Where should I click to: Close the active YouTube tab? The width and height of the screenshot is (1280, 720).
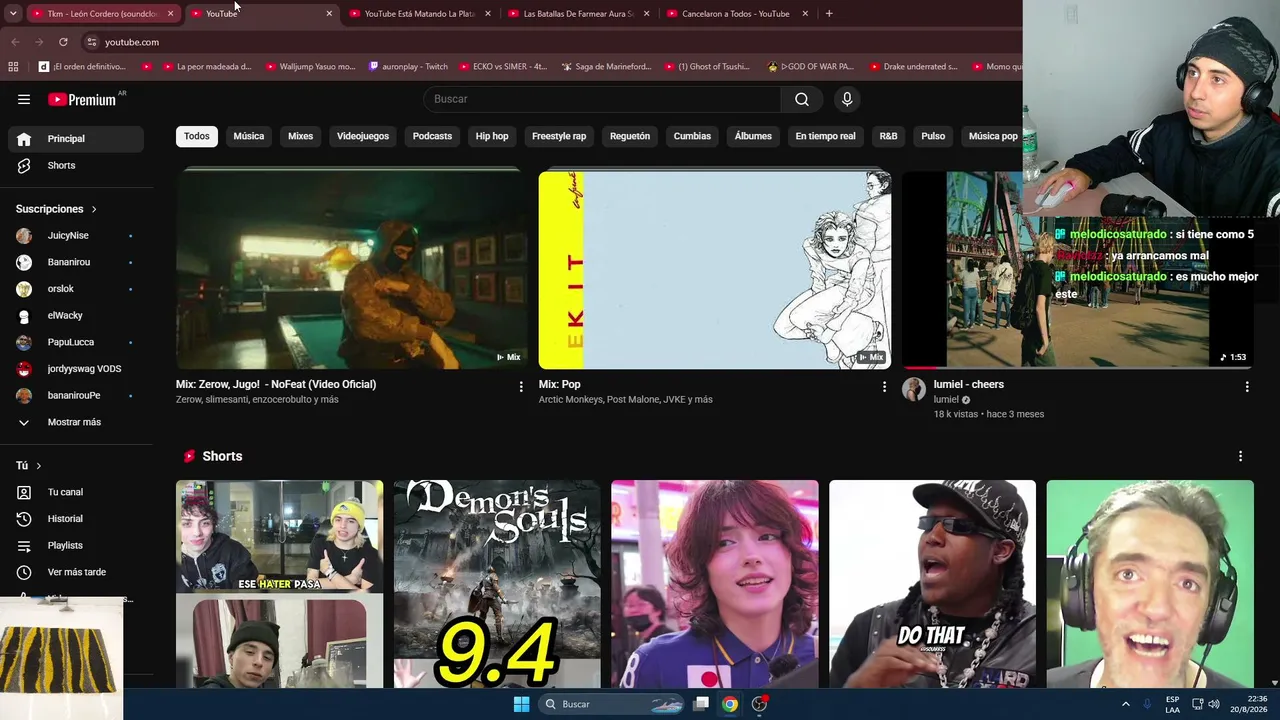329,14
